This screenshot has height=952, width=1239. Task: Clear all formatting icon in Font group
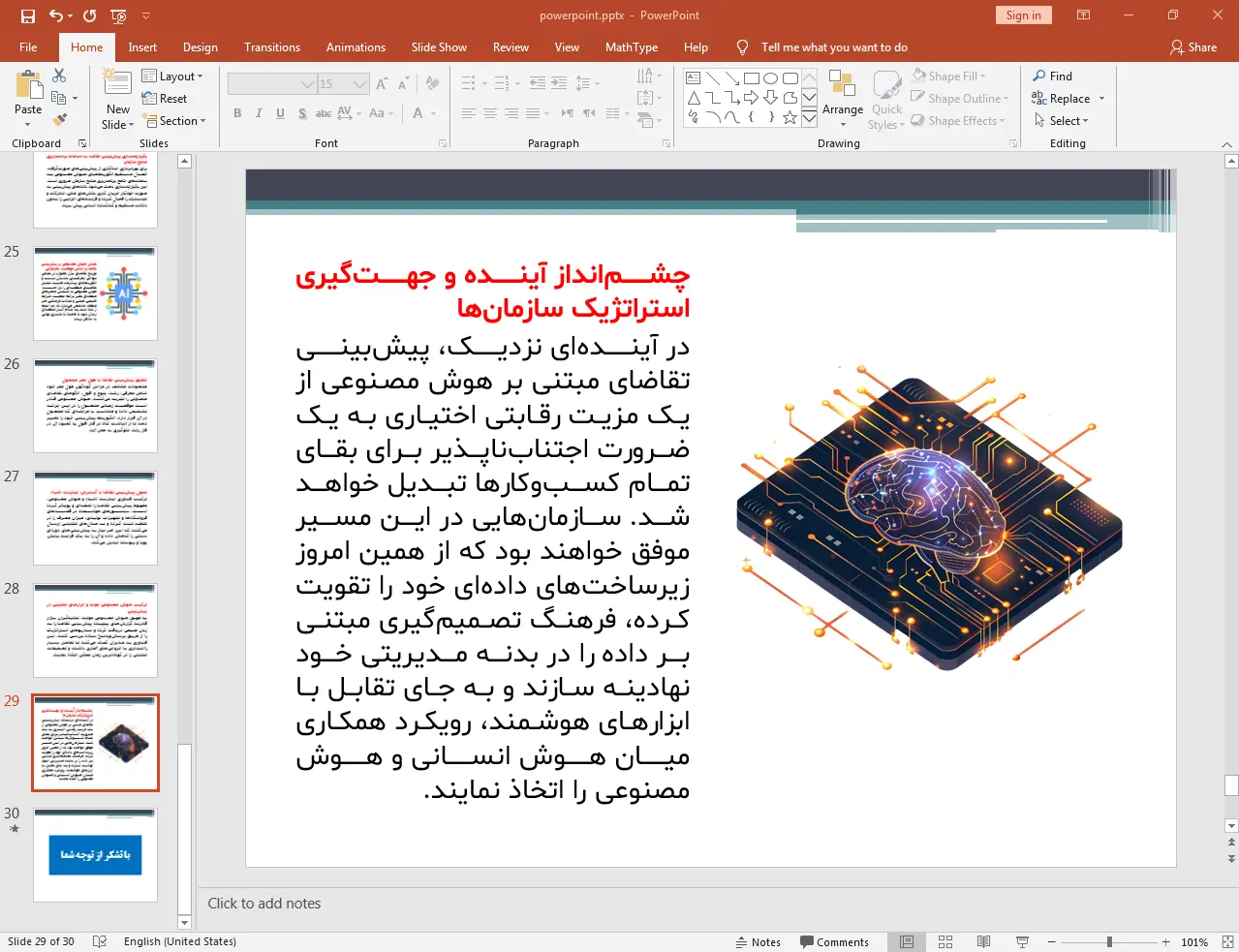coord(432,84)
